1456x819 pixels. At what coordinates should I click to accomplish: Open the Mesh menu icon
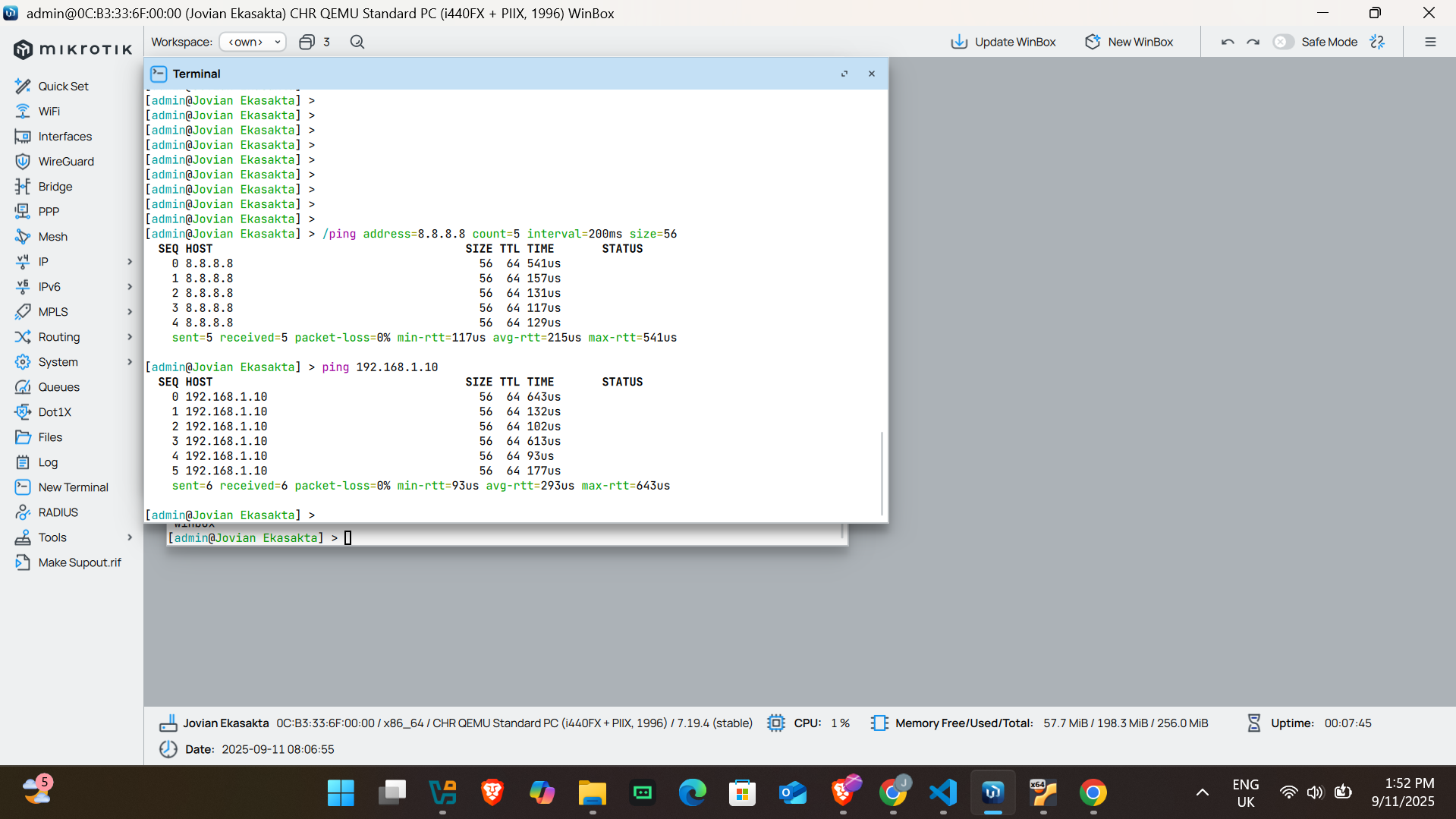23,236
